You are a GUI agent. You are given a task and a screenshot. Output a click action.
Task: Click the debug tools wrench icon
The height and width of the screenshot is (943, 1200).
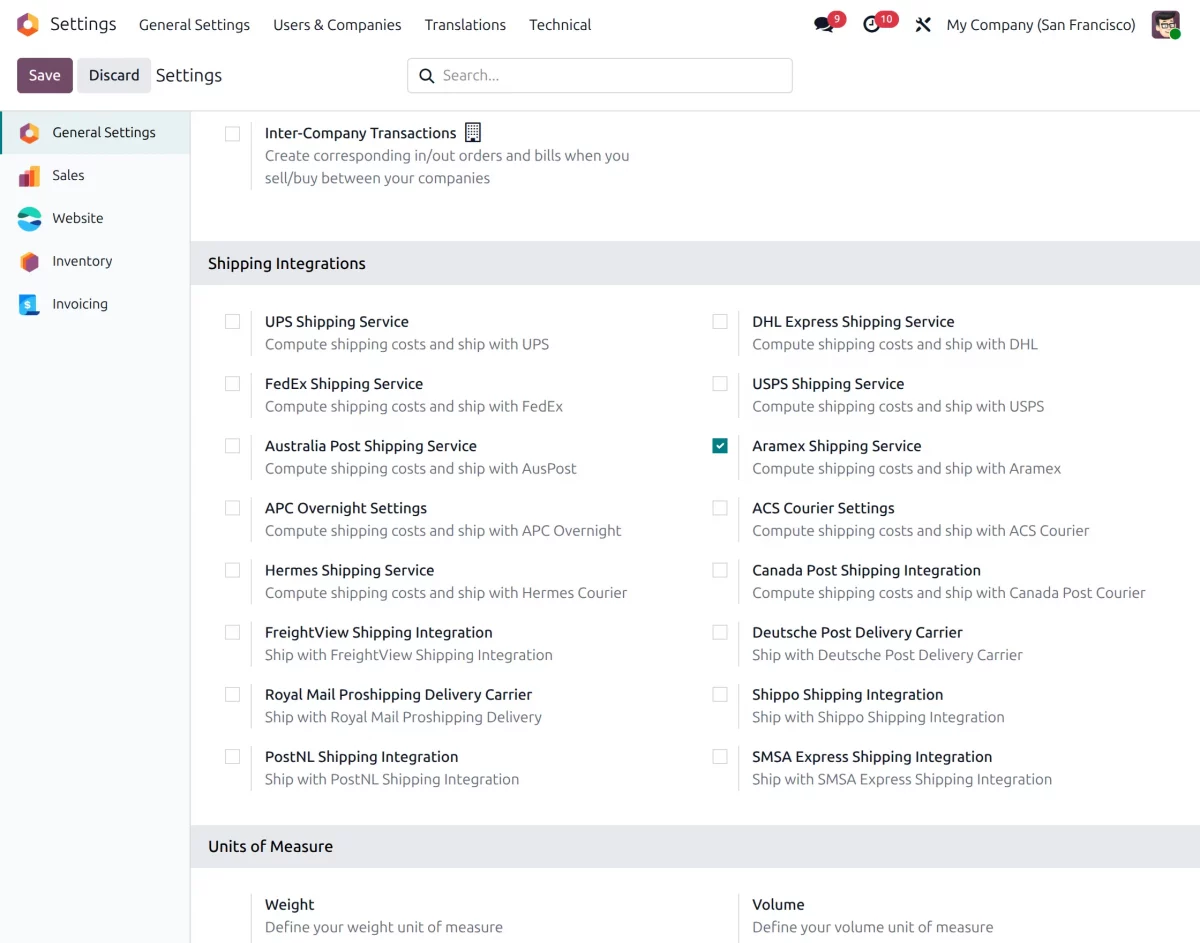tap(923, 25)
